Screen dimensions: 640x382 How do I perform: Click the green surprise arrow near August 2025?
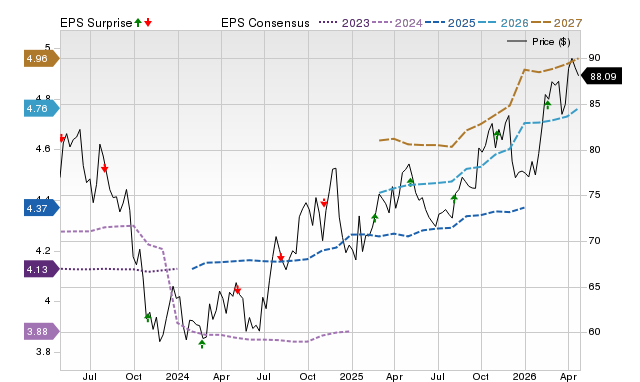pyautogui.click(x=454, y=199)
